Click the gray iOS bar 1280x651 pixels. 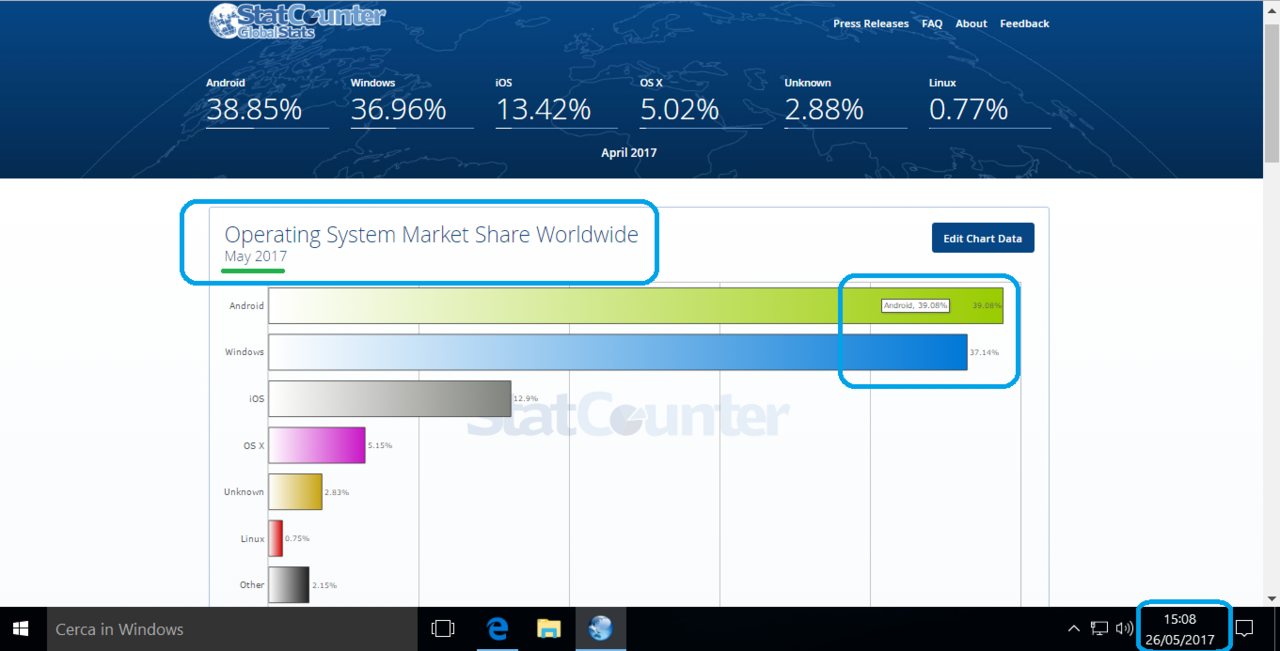[390, 398]
